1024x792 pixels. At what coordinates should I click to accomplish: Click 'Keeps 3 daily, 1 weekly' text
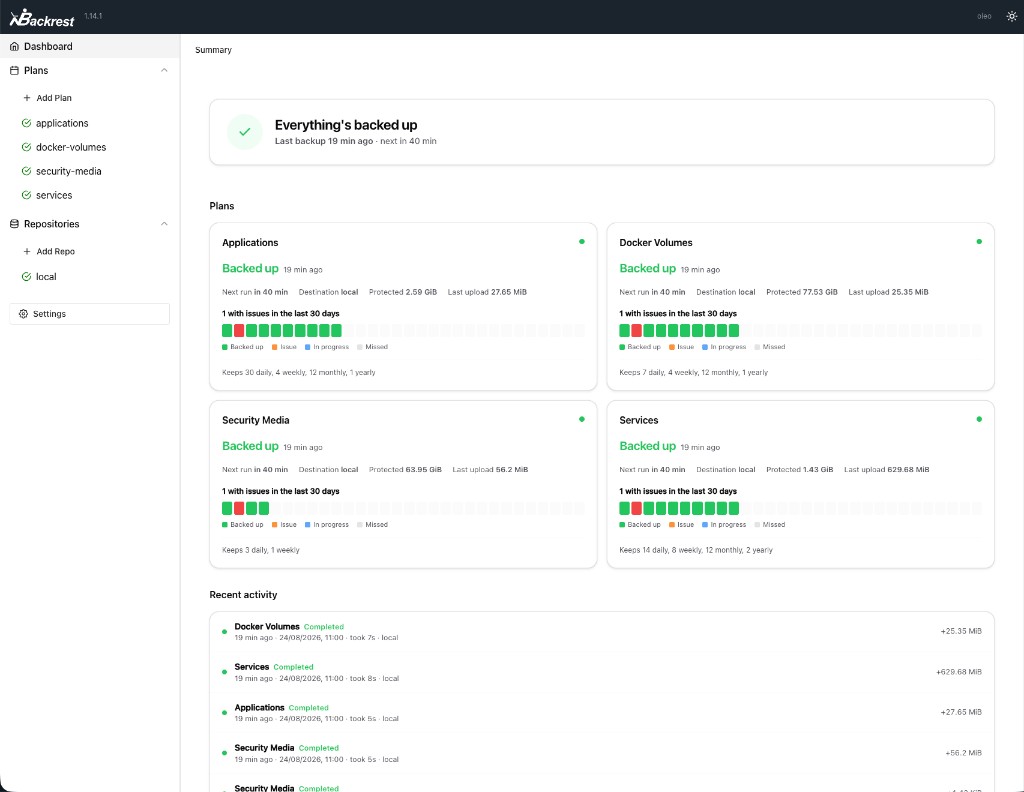click(x=261, y=550)
